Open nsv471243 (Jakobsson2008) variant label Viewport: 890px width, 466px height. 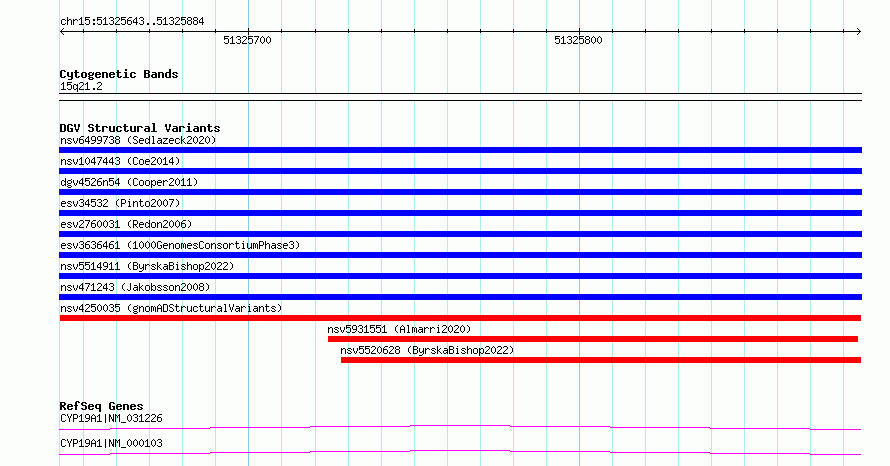pos(135,287)
